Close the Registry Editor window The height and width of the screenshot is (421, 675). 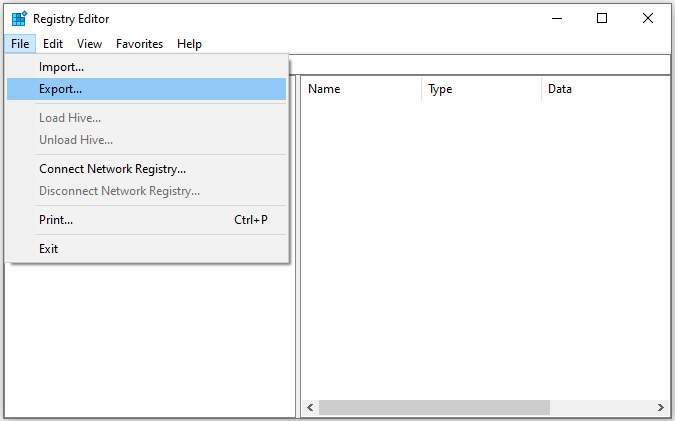click(x=647, y=19)
